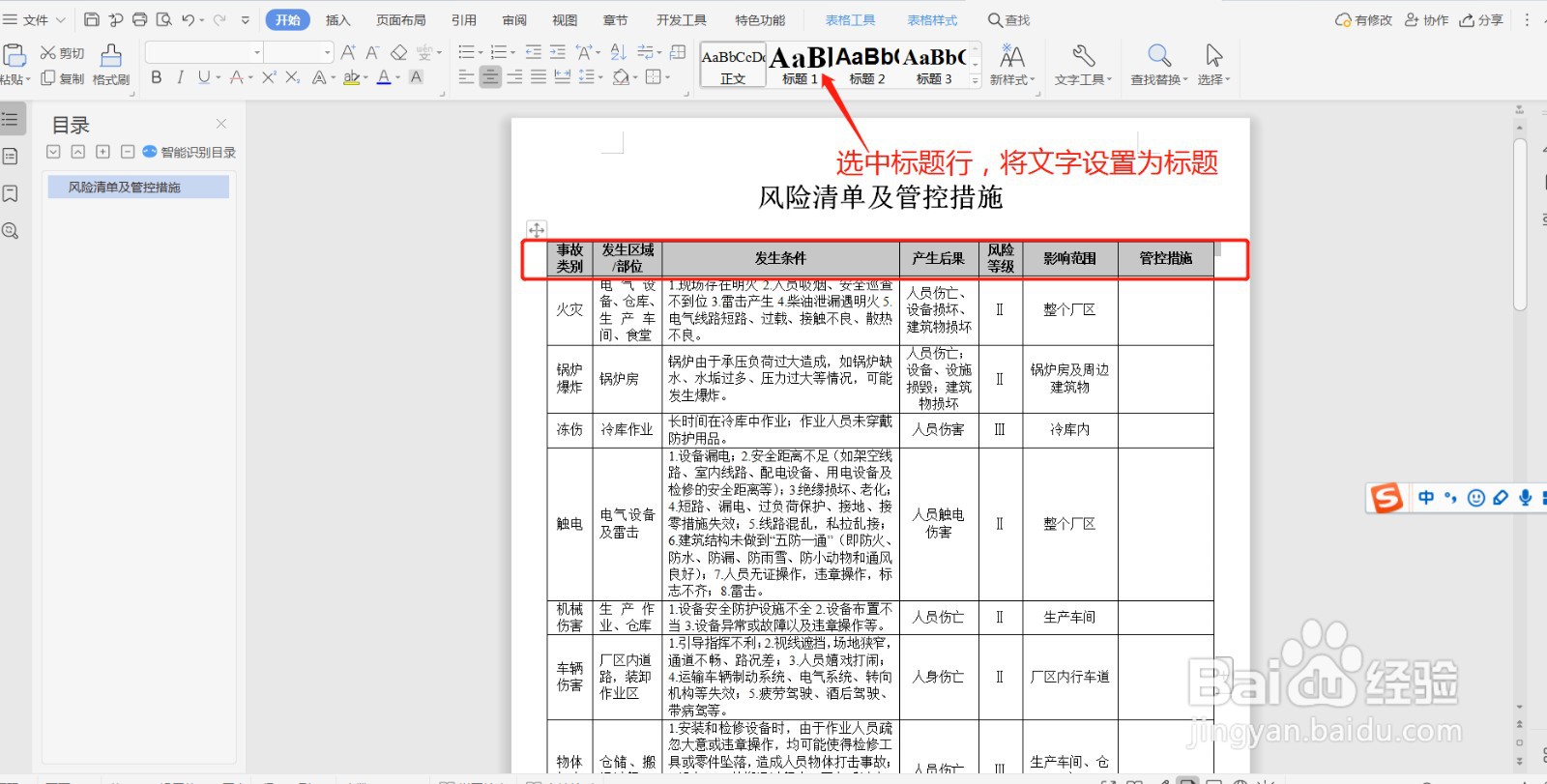This screenshot has height=784, width=1547.
Task: Switch to the 审阅 tab
Action: (514, 19)
